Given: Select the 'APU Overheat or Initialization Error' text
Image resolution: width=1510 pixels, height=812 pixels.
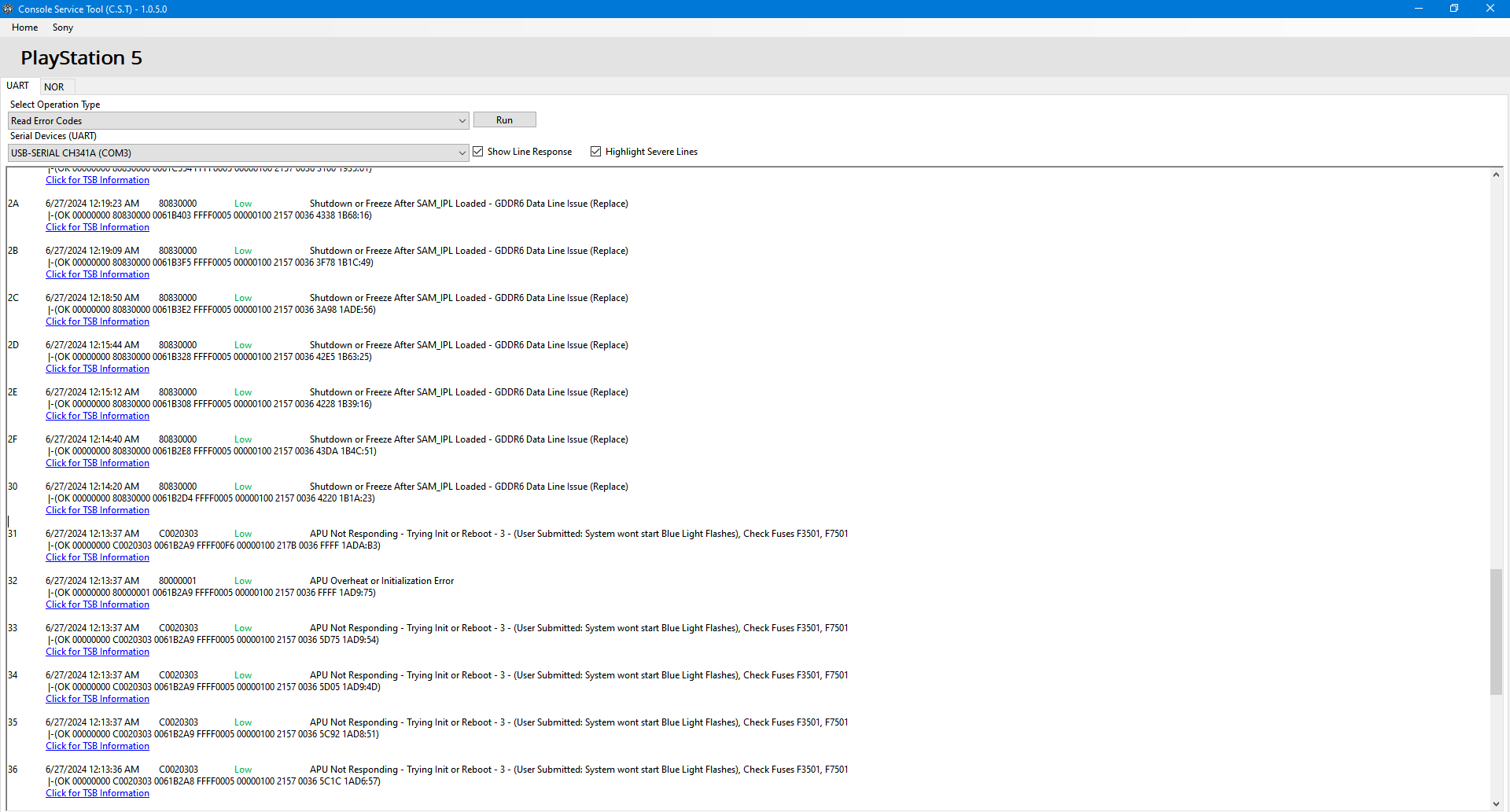Looking at the screenshot, I should 381,581.
